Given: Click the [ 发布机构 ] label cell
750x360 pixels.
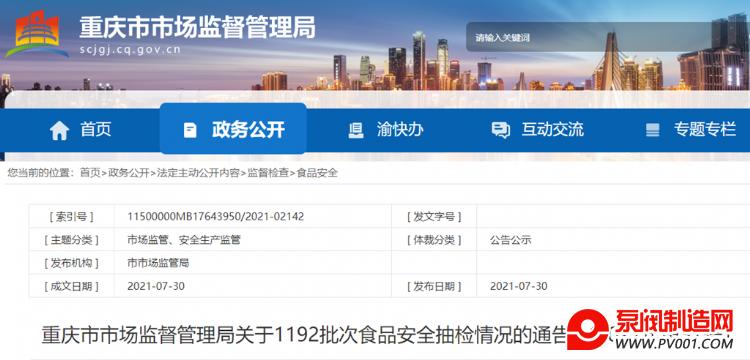Looking at the screenshot, I should click(72, 263).
